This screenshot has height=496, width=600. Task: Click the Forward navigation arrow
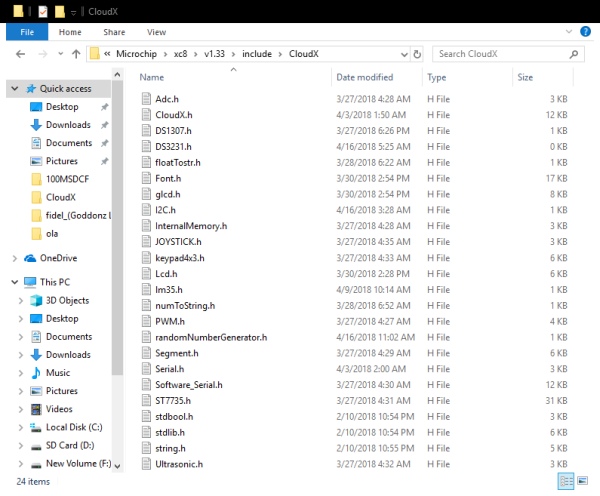[x=42, y=54]
